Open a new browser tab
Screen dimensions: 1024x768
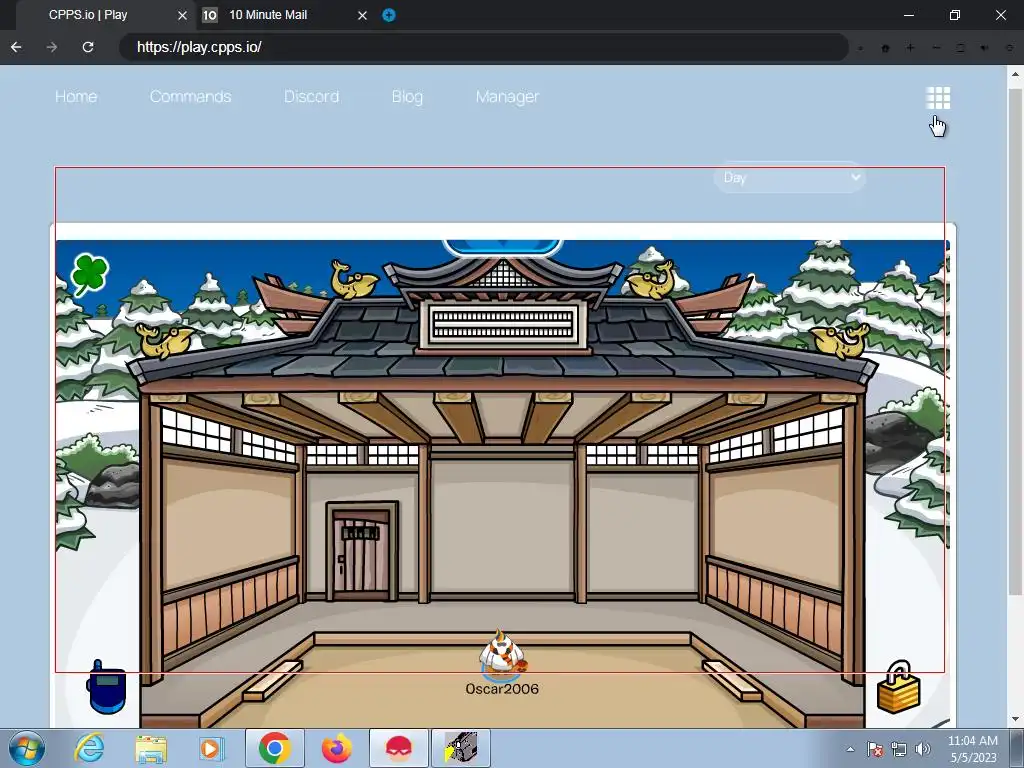pyautogui.click(x=389, y=15)
